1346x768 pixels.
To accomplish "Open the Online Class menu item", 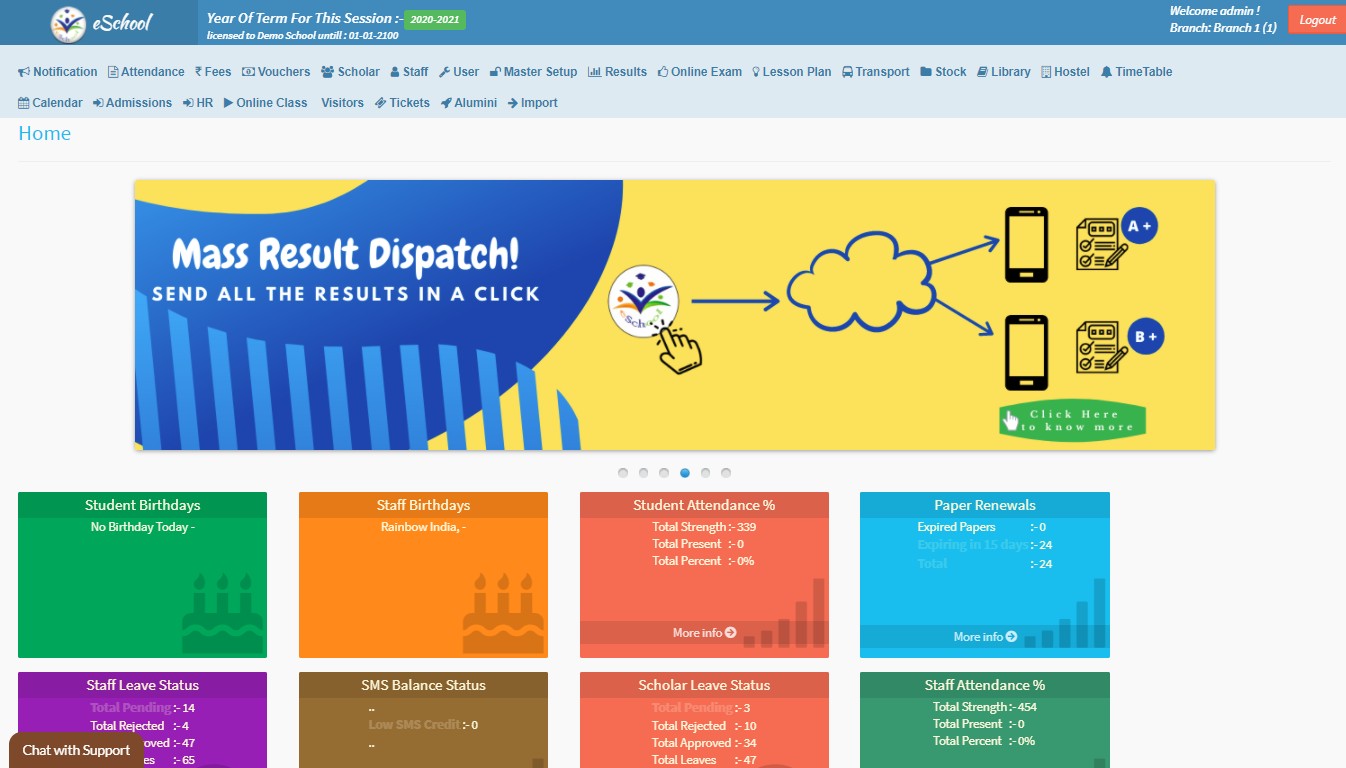I will 265,103.
